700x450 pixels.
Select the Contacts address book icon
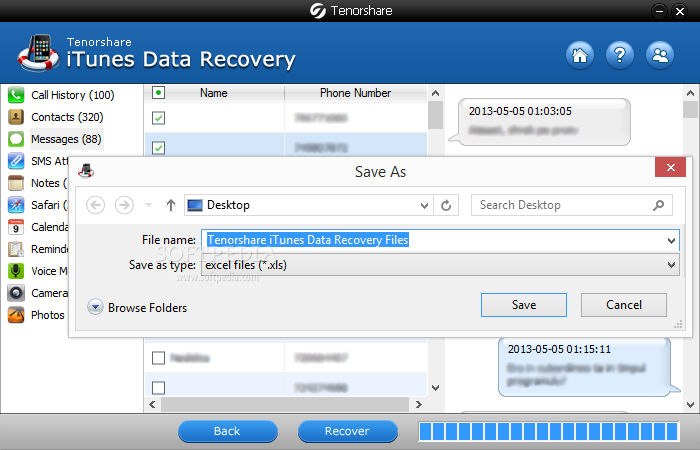coord(16,117)
